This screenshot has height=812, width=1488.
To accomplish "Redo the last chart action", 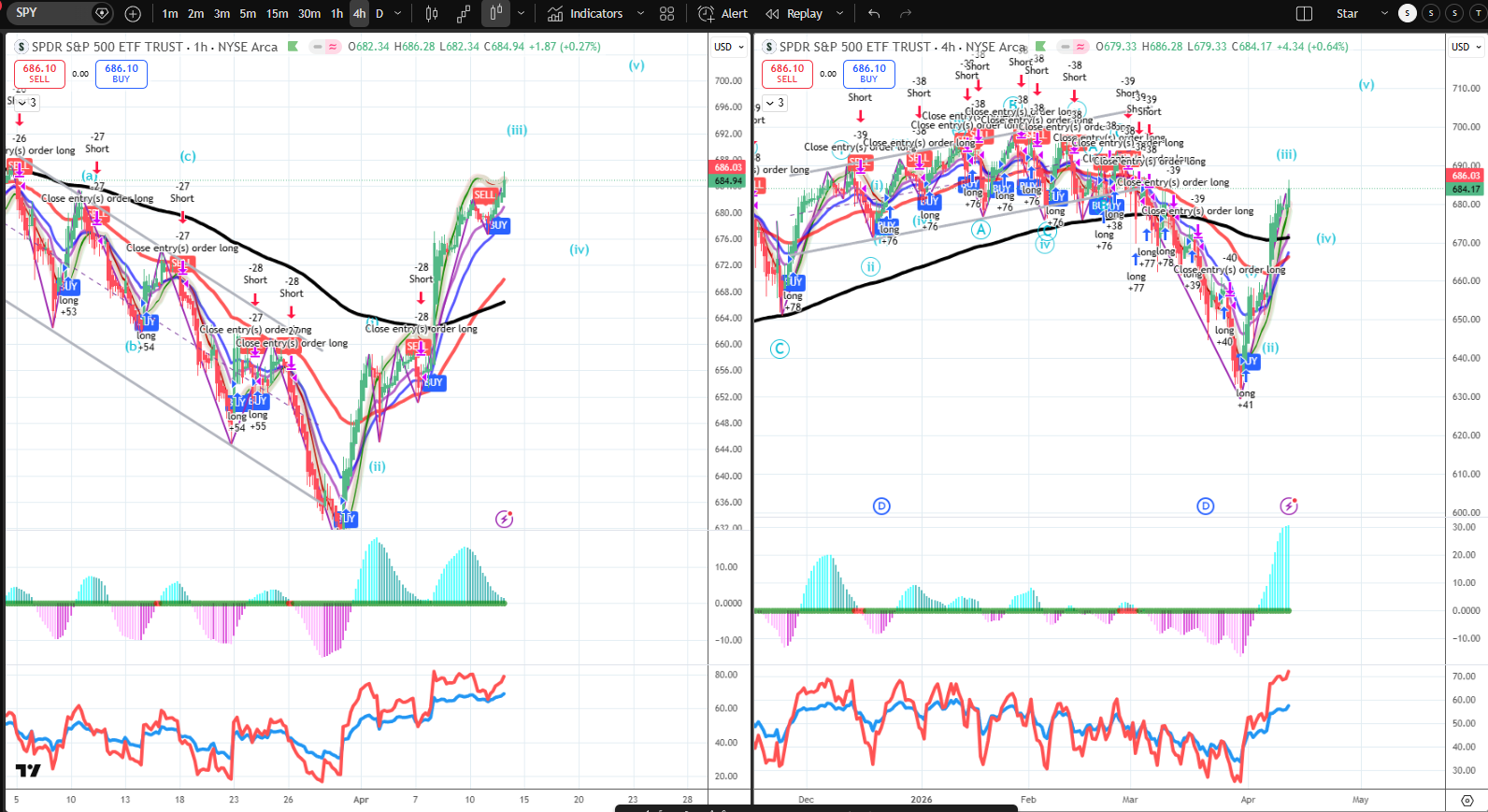I will [x=905, y=14].
